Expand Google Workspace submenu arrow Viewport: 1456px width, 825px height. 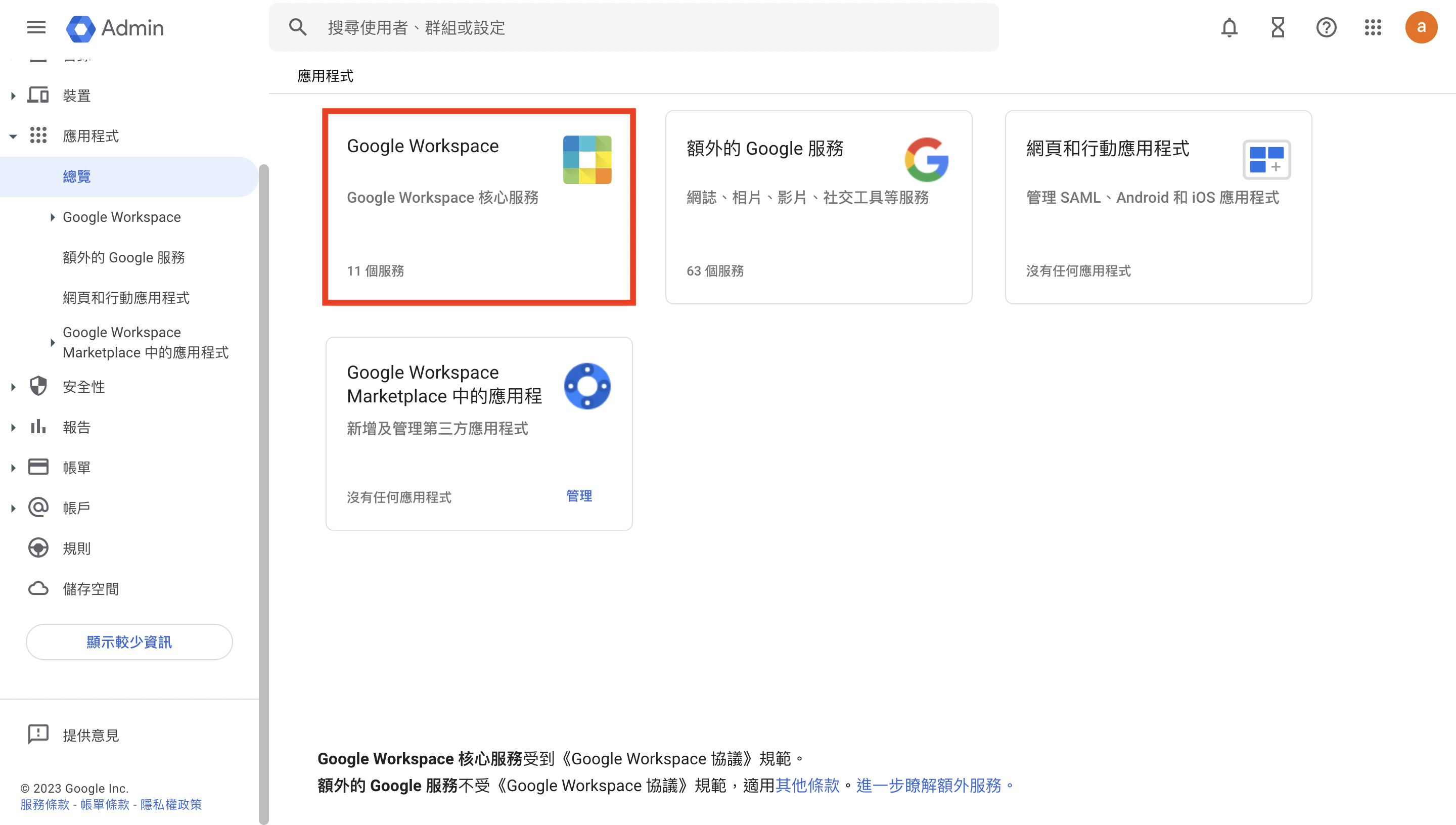click(x=52, y=217)
